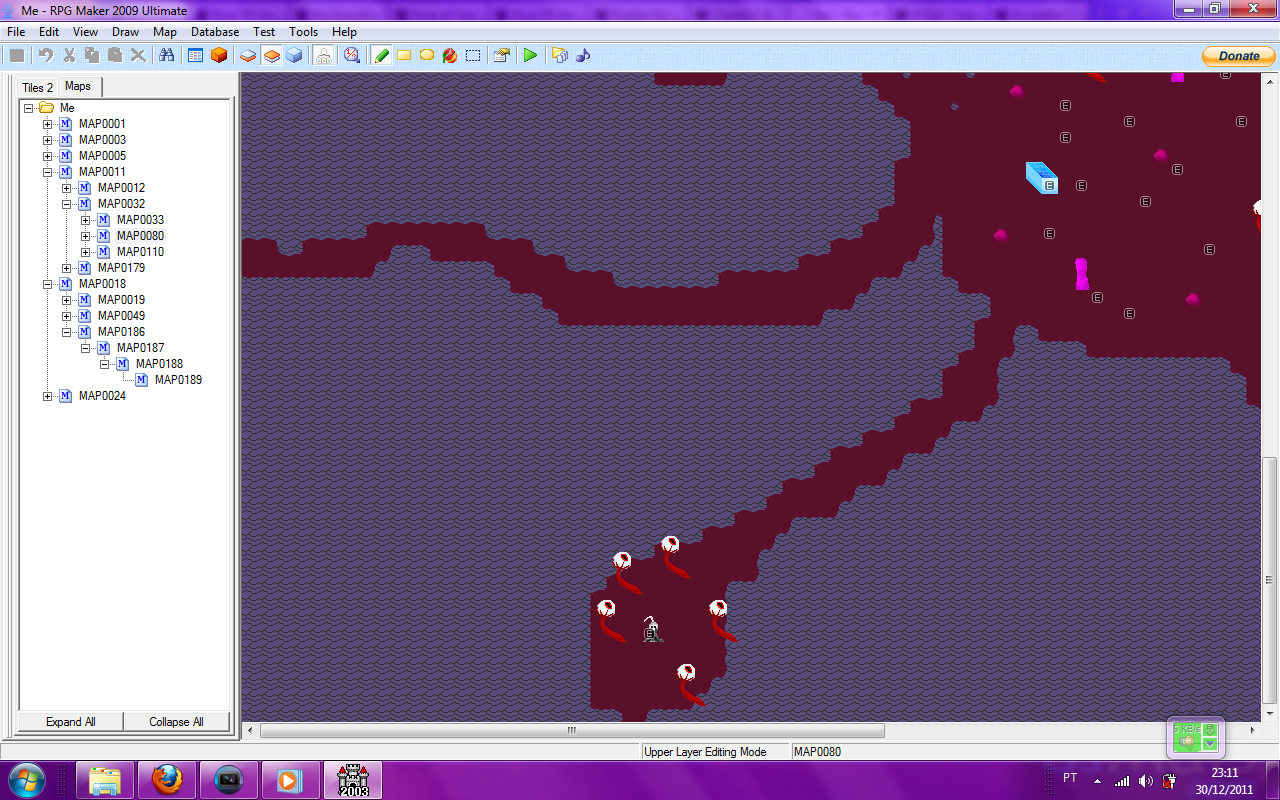Viewport: 1280px width, 800px height.
Task: Select MAP0049 in the map tree
Action: [121, 316]
